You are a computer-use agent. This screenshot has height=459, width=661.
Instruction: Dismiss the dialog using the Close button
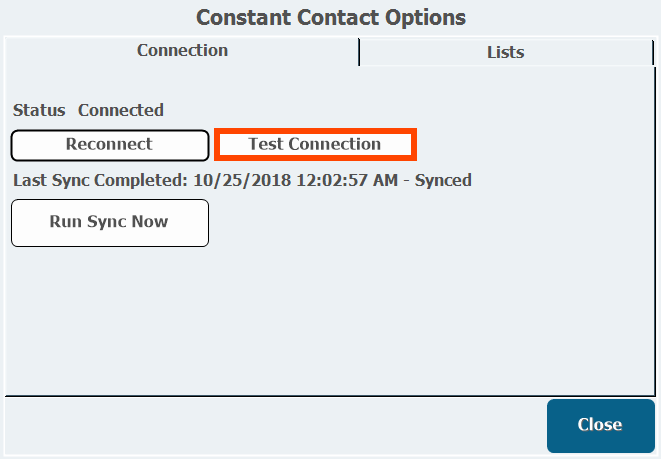599,425
